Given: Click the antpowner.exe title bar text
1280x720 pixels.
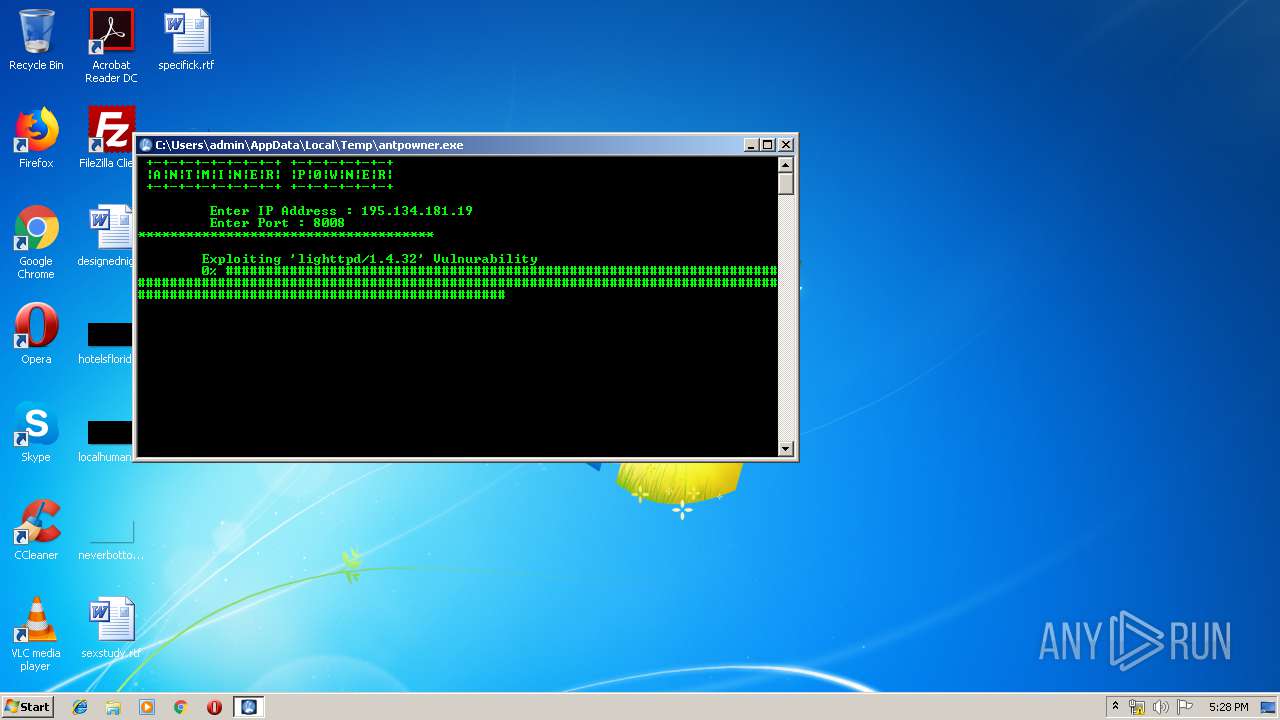Looking at the screenshot, I should pyautogui.click(x=309, y=145).
